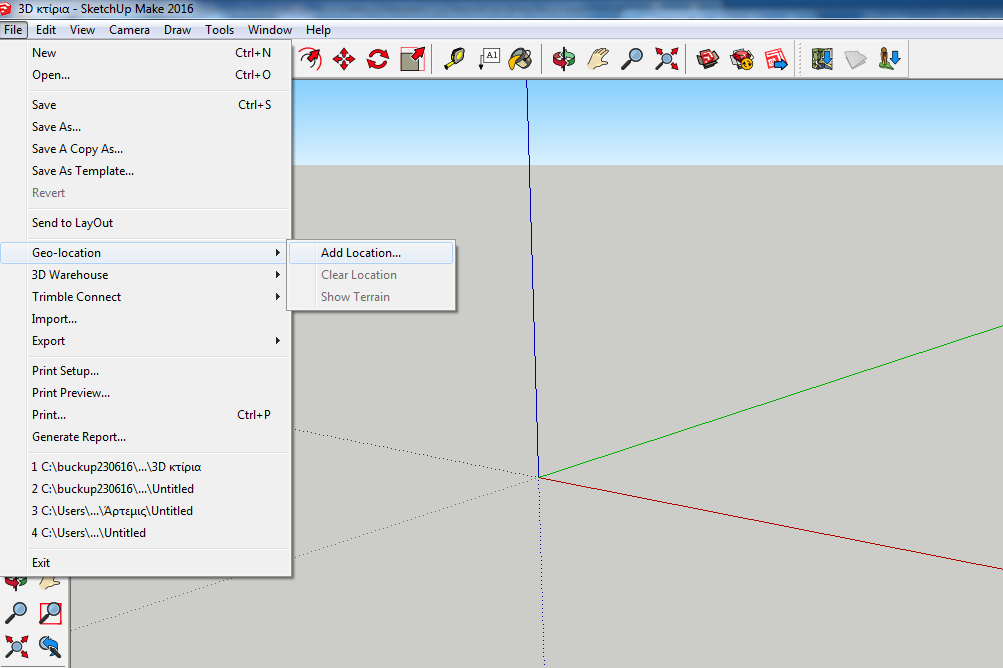This screenshot has height=668, width=1003.
Task: Select the Move tool four-arrow icon
Action: 344,60
